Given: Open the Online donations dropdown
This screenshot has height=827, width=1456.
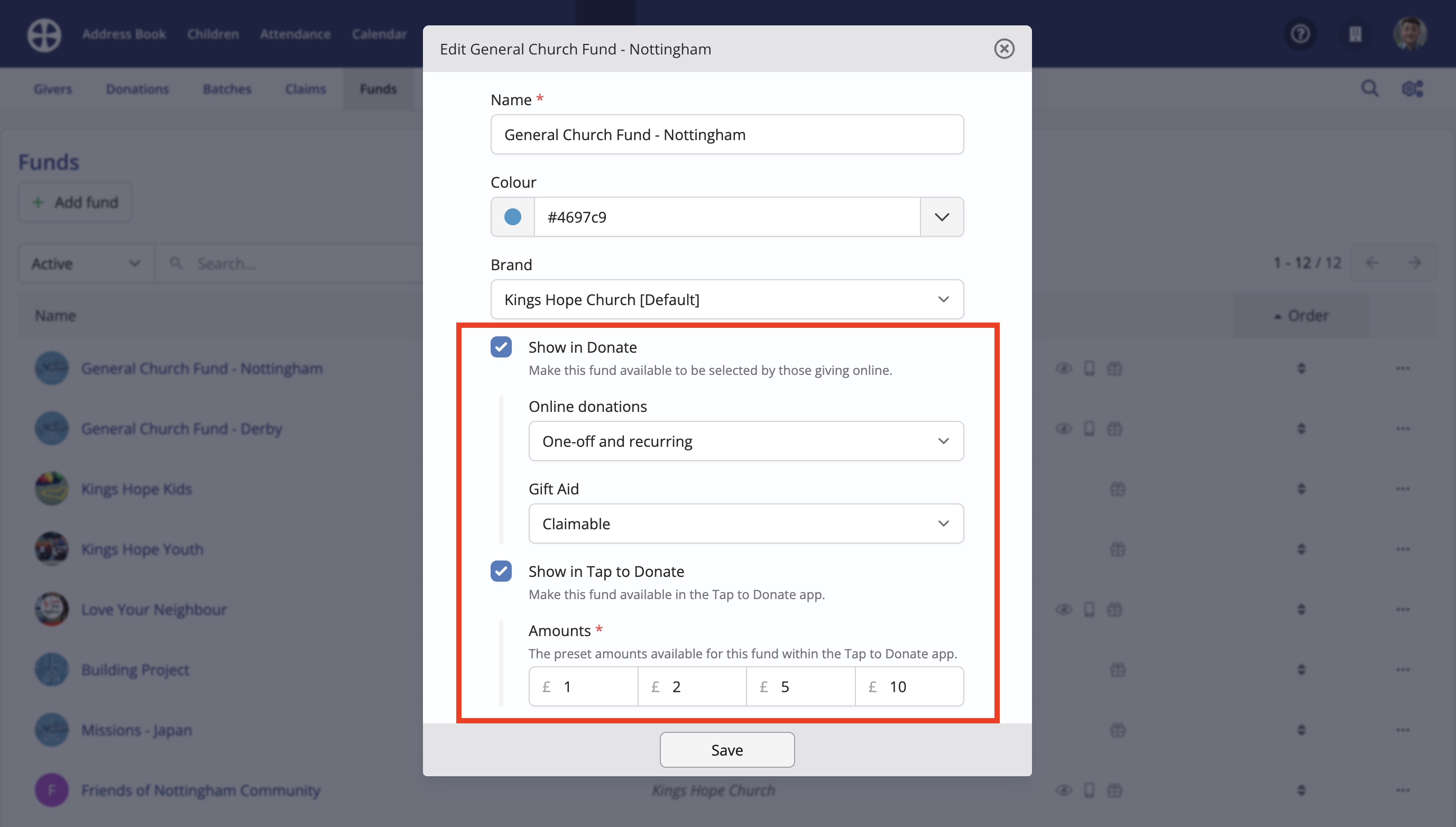Looking at the screenshot, I should pyautogui.click(x=745, y=442).
